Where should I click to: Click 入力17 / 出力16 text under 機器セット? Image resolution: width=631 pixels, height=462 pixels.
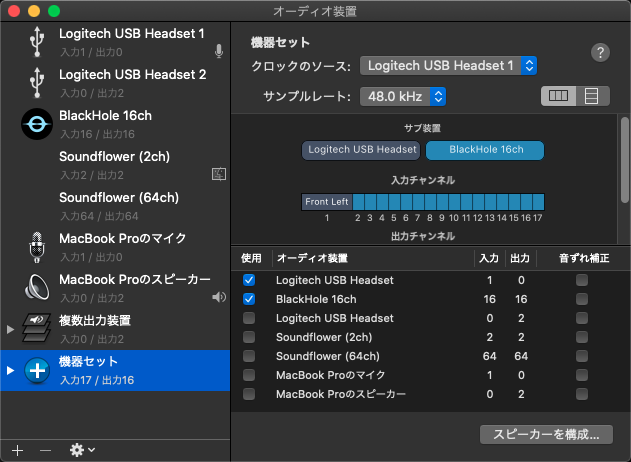coord(97,380)
